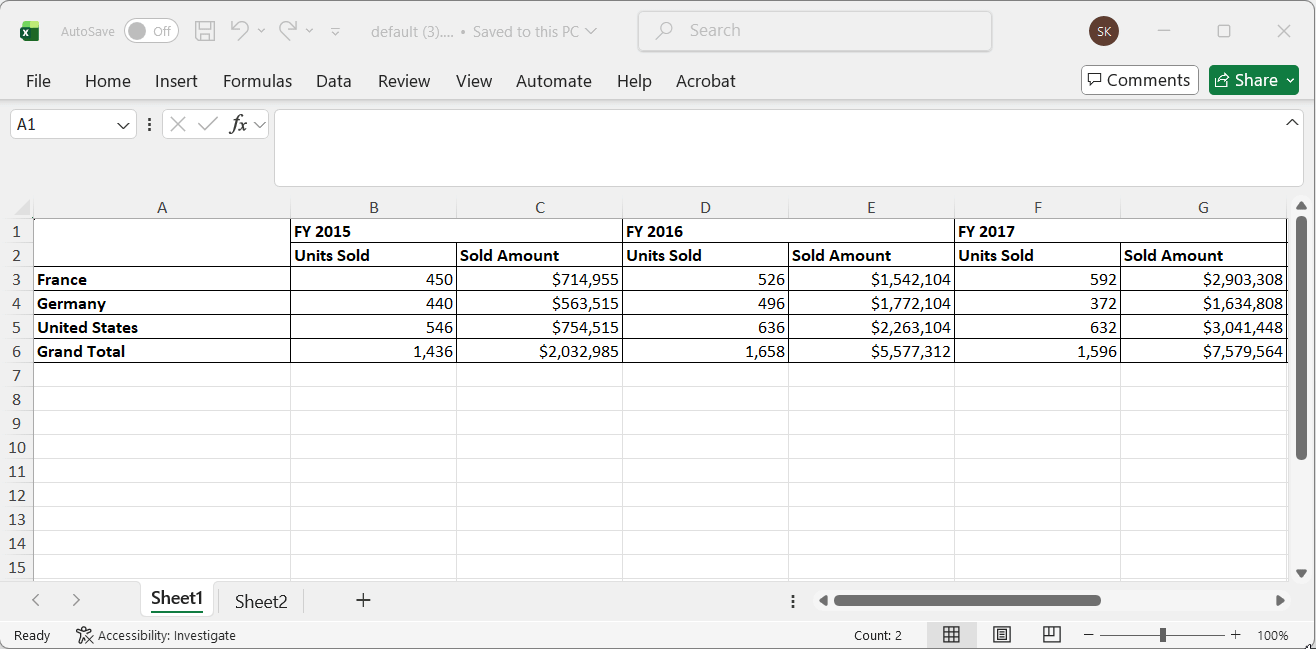Click the Save icon
The height and width of the screenshot is (649, 1316).
(205, 30)
